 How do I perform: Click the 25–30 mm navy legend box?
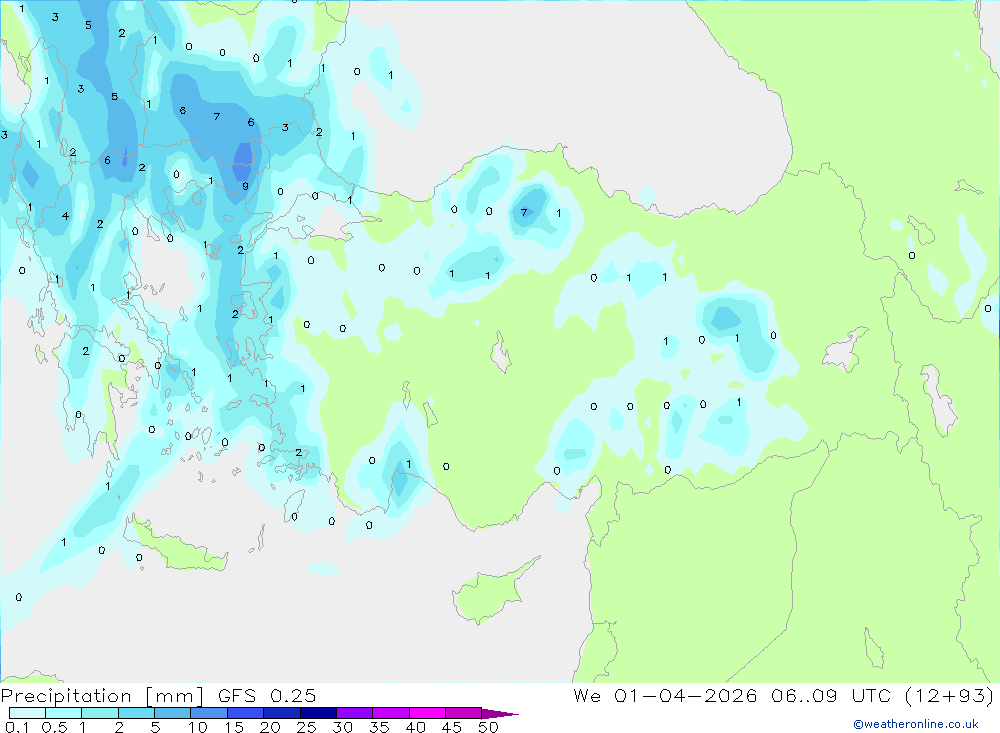(x=318, y=713)
